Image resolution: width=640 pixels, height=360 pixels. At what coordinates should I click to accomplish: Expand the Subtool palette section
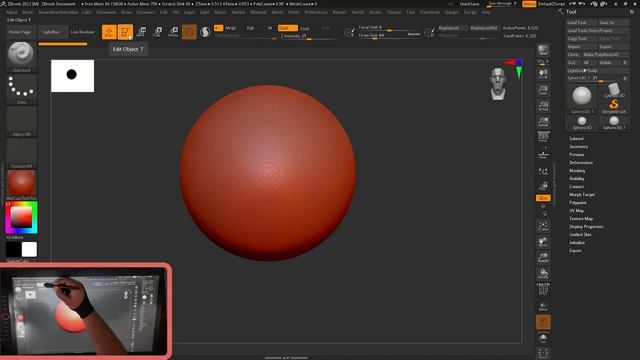576,139
